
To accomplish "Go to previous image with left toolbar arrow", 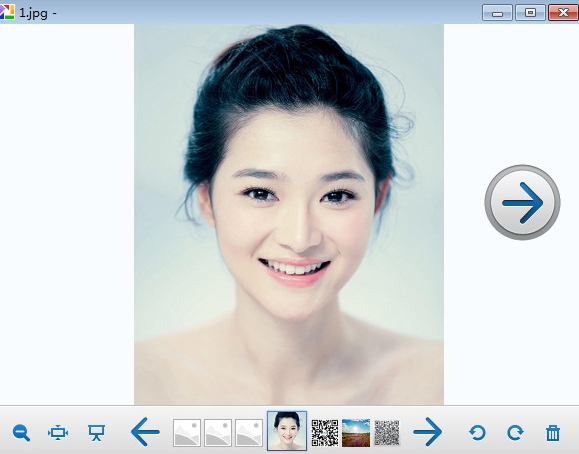I will click(x=145, y=432).
